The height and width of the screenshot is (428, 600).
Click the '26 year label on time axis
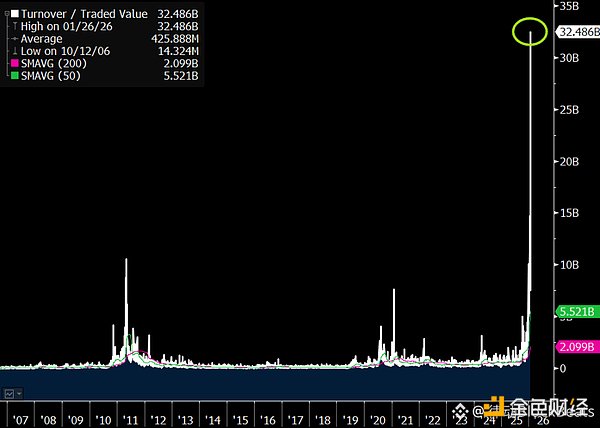[541, 418]
